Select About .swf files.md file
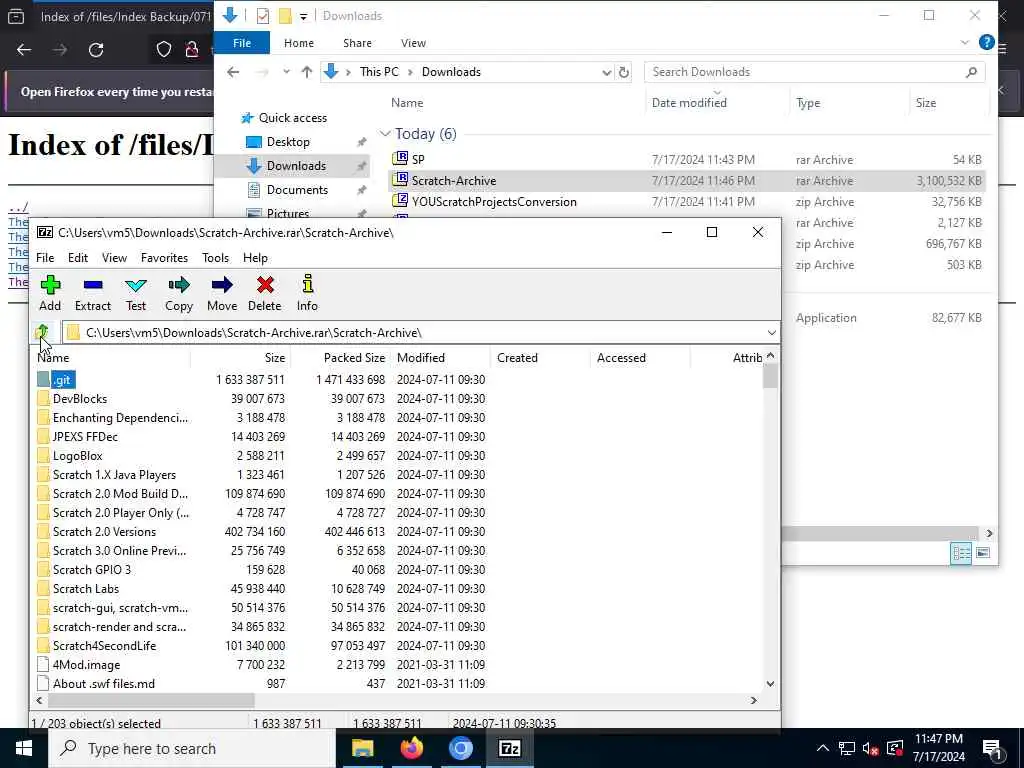This screenshot has width=1024, height=768. (103, 684)
